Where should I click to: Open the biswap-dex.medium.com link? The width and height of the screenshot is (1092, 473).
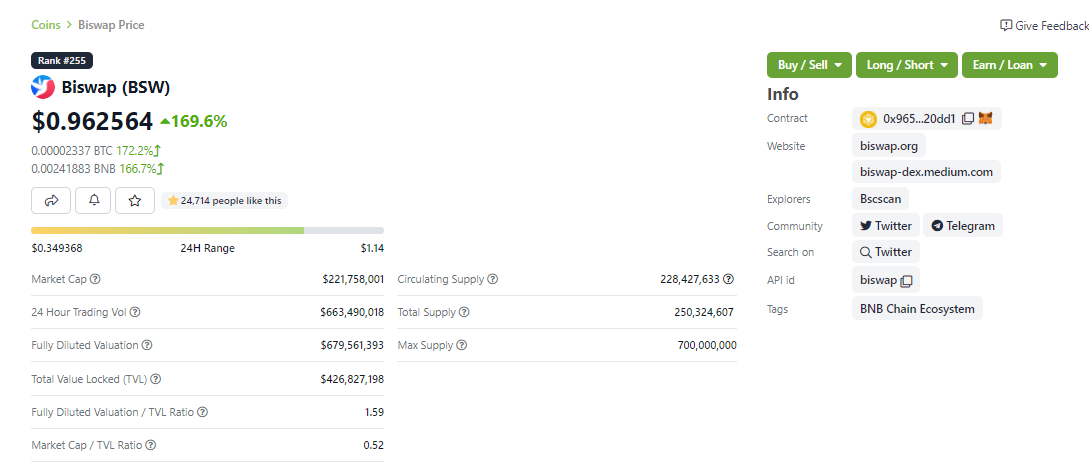(926, 172)
